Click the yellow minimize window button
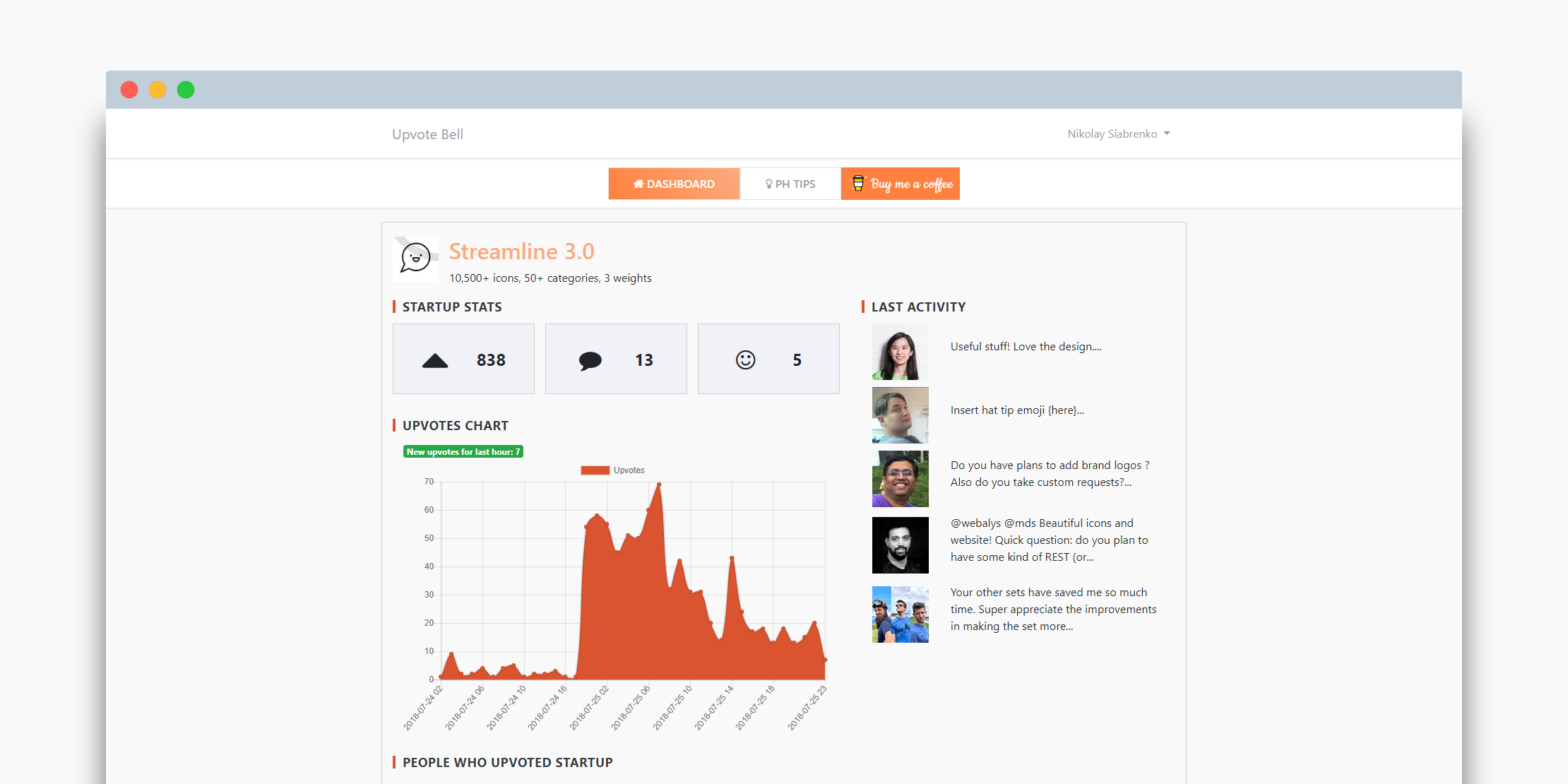 (158, 90)
